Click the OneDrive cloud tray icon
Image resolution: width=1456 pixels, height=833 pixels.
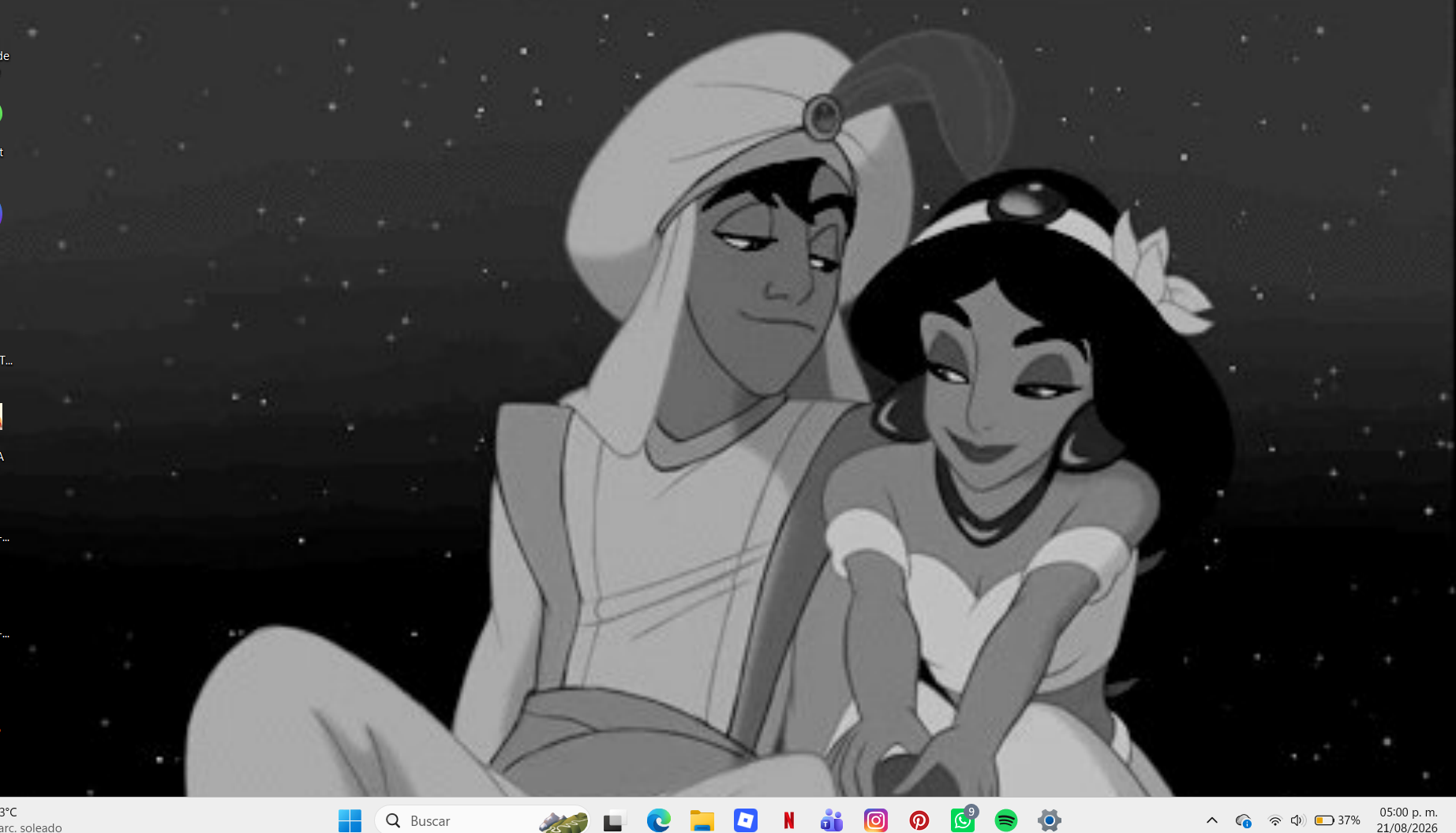(x=1244, y=820)
